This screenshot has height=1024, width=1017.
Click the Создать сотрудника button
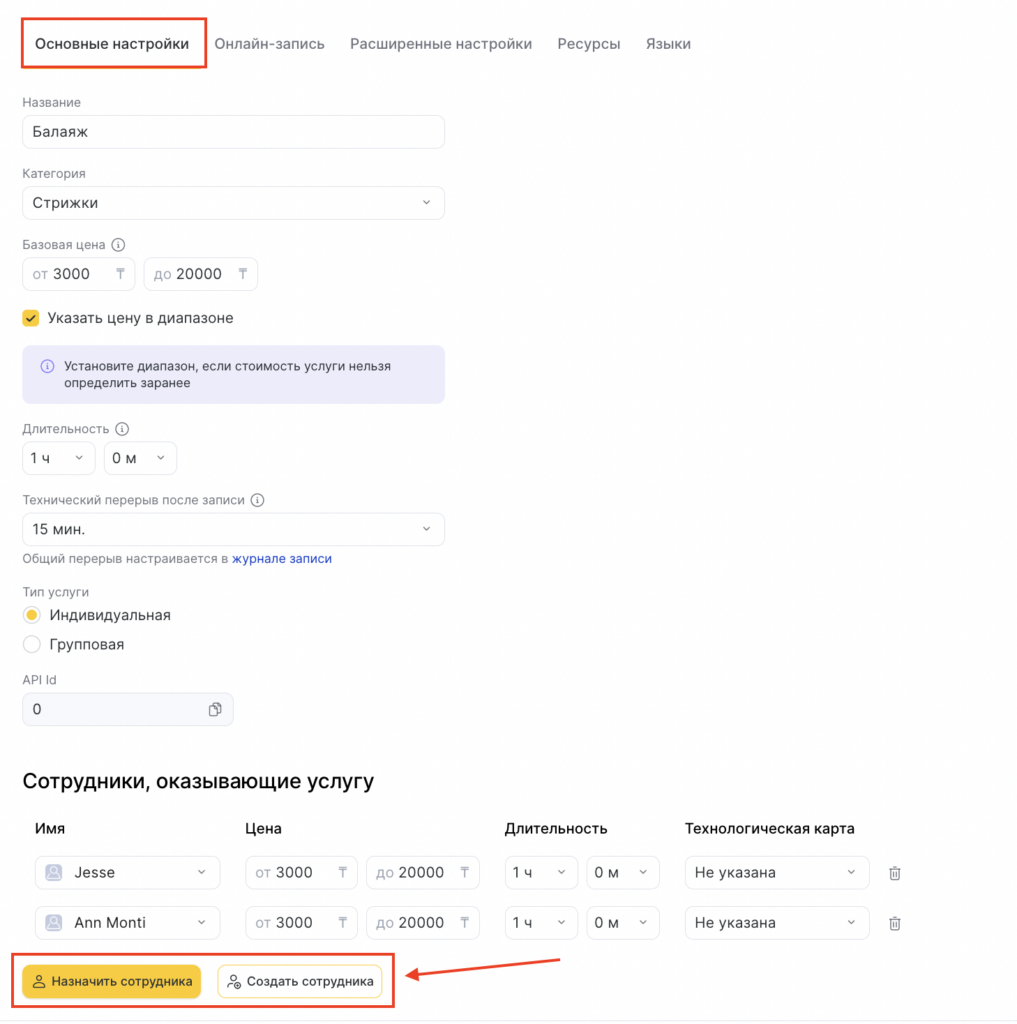click(x=300, y=982)
